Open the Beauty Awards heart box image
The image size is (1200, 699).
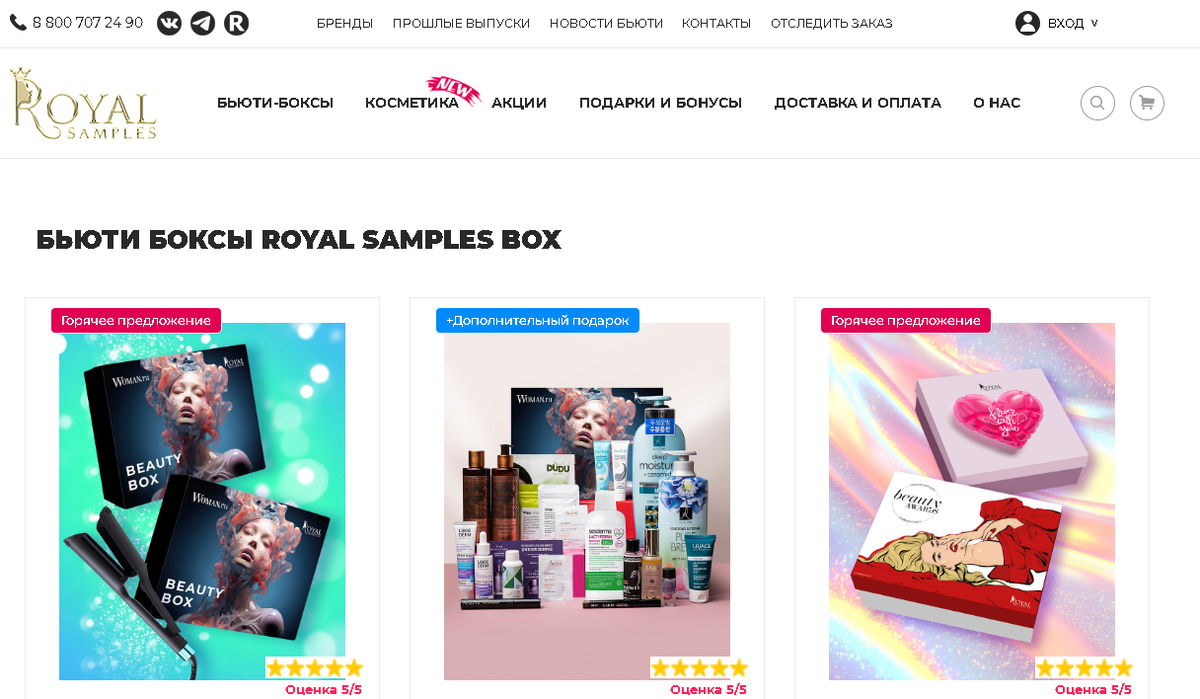click(x=972, y=501)
